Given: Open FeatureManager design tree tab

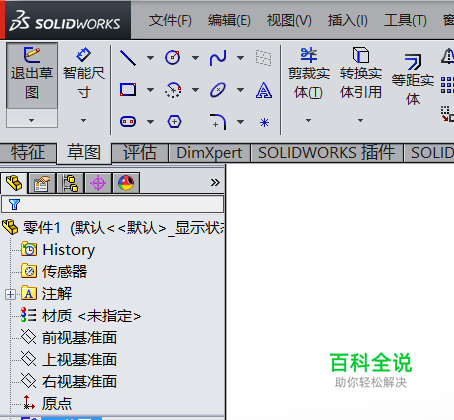Looking at the screenshot, I should 14,183.
